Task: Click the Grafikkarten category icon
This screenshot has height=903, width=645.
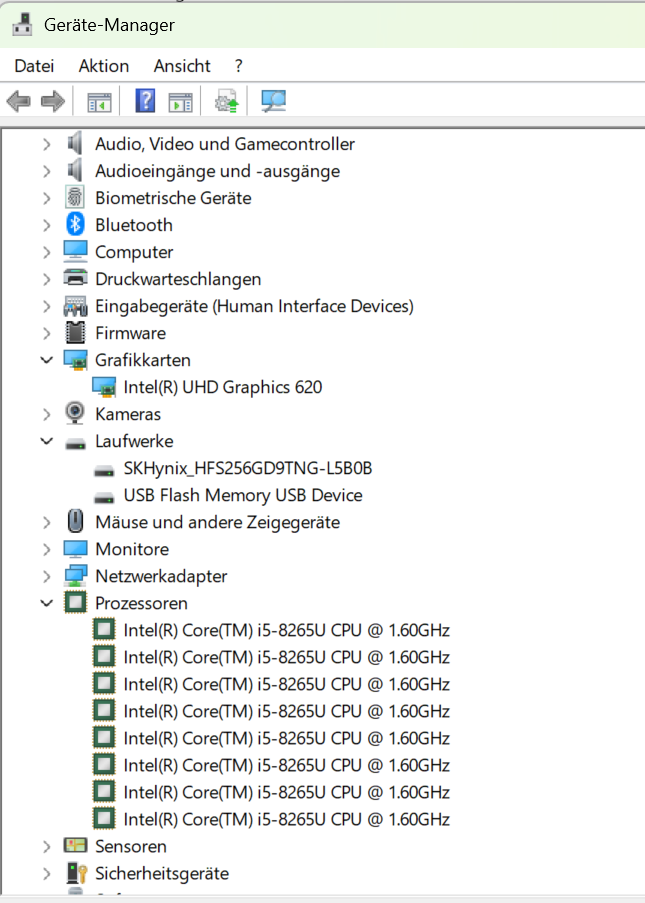Action: [x=75, y=360]
